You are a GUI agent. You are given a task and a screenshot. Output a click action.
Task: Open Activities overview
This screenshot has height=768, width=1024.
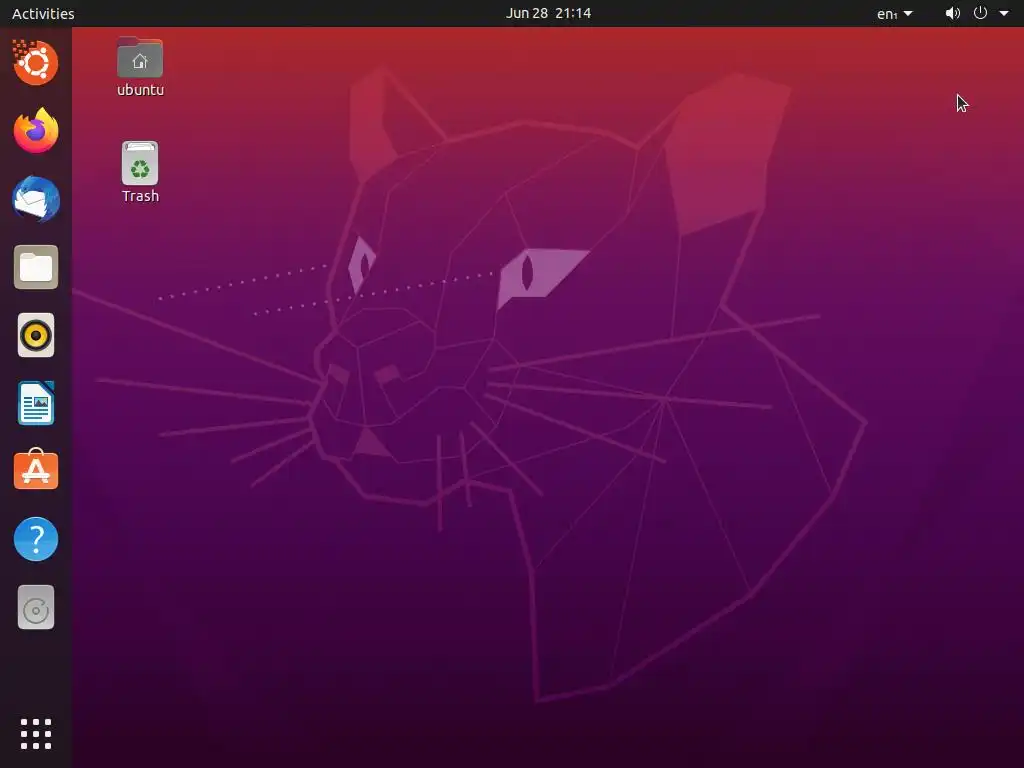(x=43, y=13)
